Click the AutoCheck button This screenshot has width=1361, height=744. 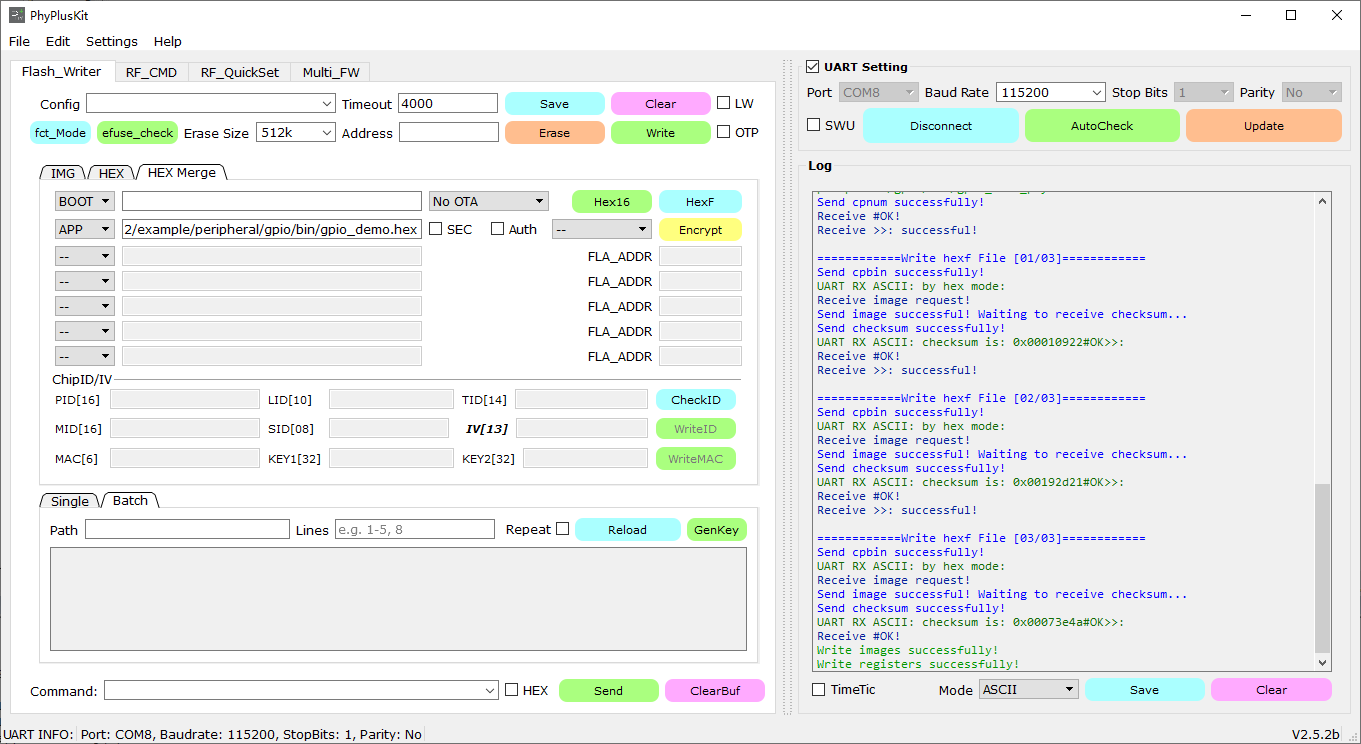tap(1102, 126)
